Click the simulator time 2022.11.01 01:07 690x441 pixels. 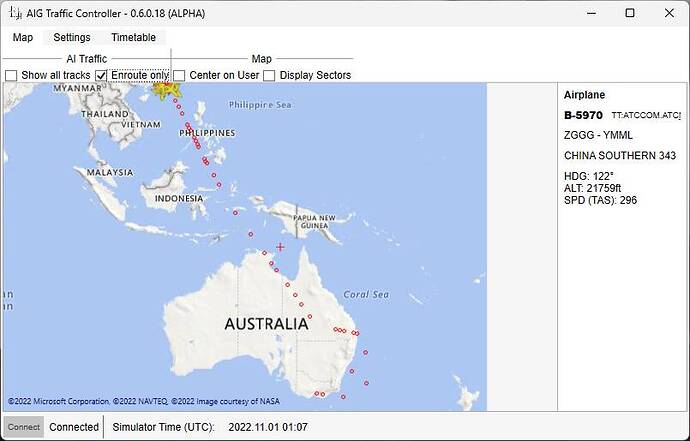[268, 427]
